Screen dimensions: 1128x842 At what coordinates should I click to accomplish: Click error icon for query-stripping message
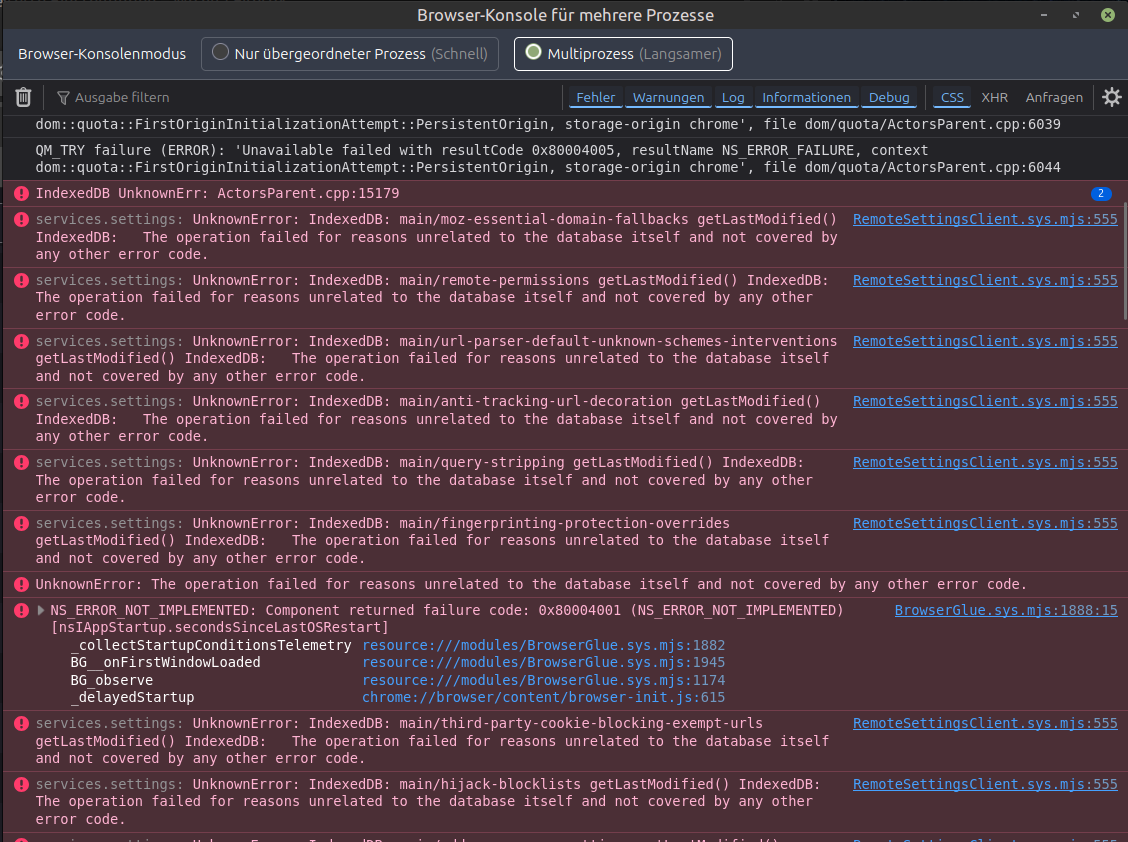click(x=22, y=463)
